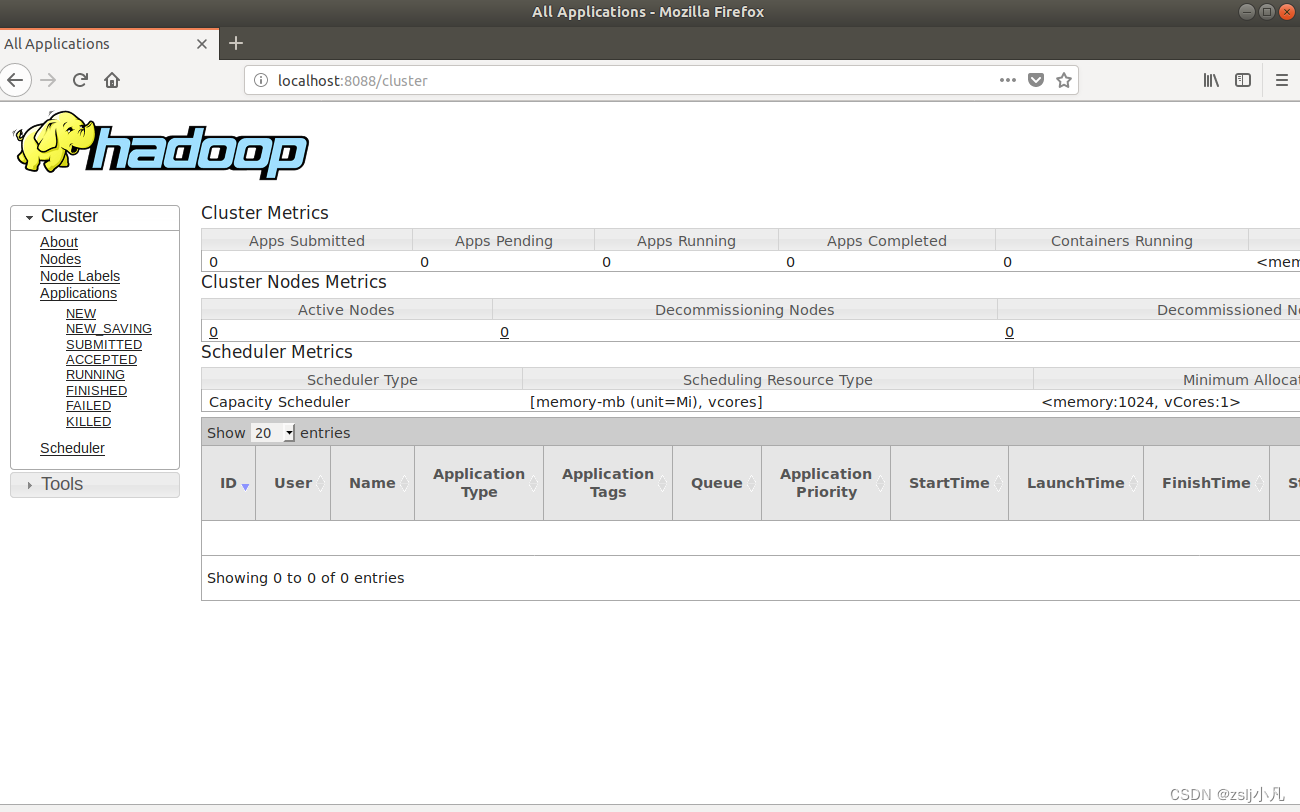Close the All Applications tab
Screen dimensions: 1300x812
click(x=202, y=44)
